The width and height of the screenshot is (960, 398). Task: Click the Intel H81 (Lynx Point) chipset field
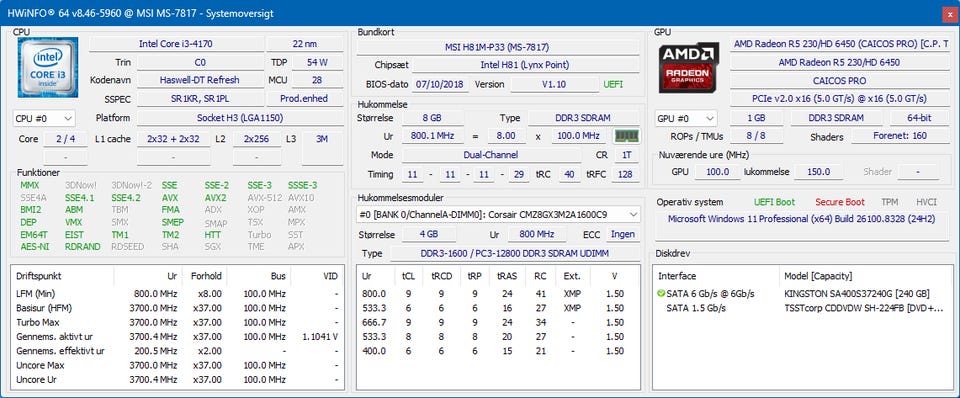525,65
